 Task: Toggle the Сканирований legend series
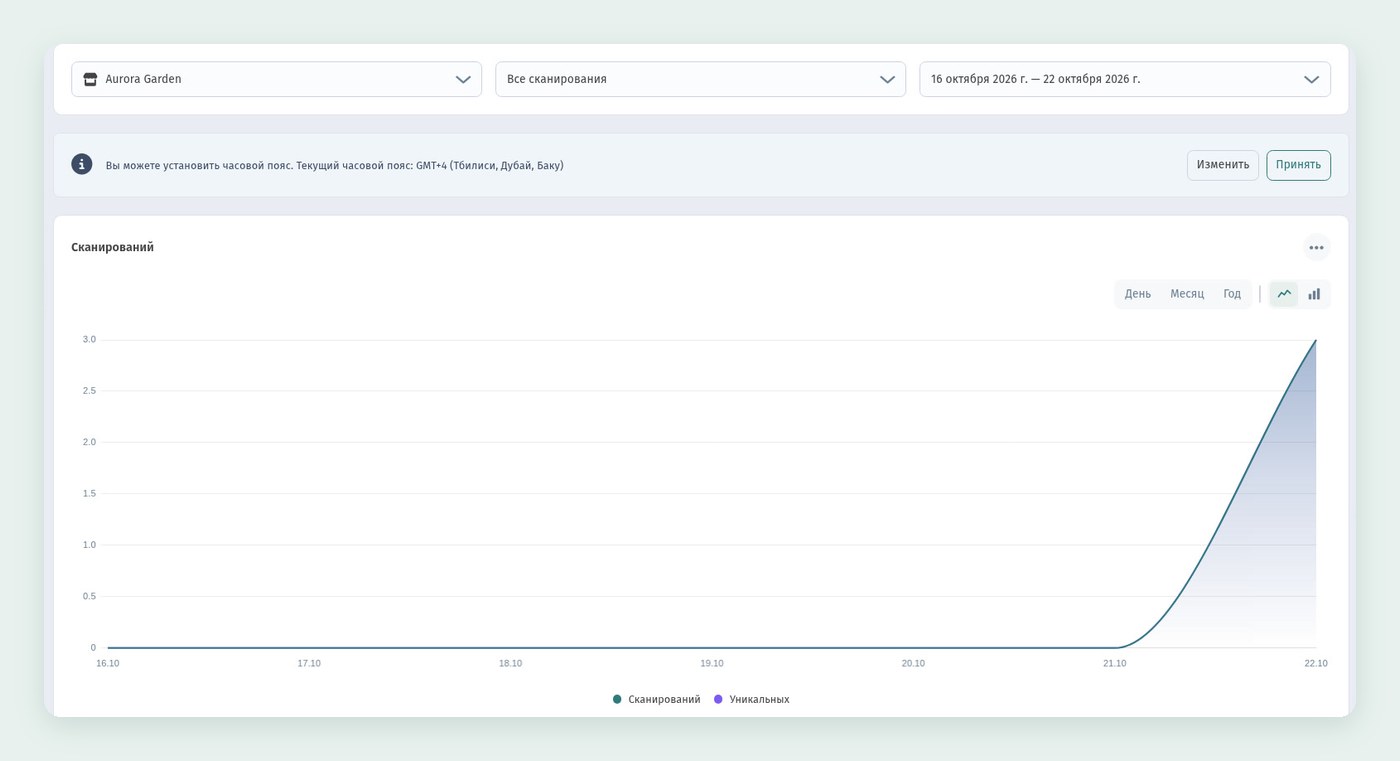click(x=657, y=699)
